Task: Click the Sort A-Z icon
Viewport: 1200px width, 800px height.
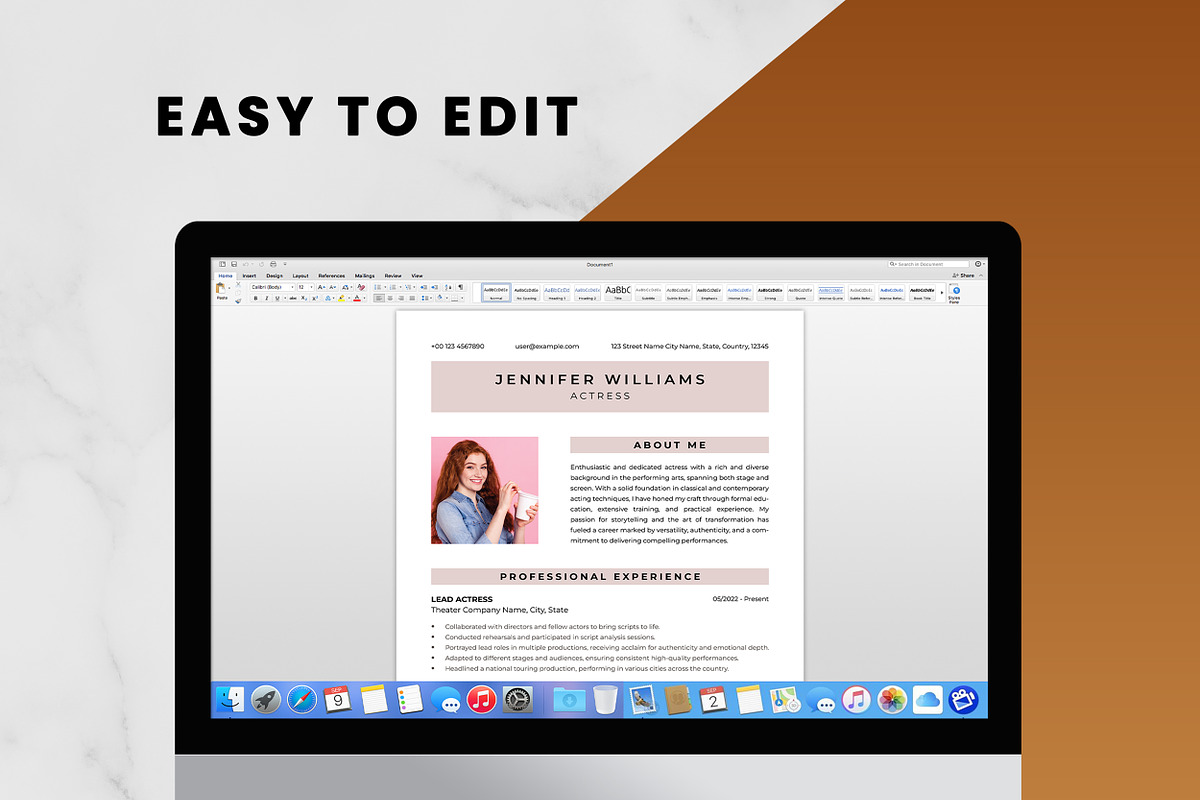Action: (449, 287)
